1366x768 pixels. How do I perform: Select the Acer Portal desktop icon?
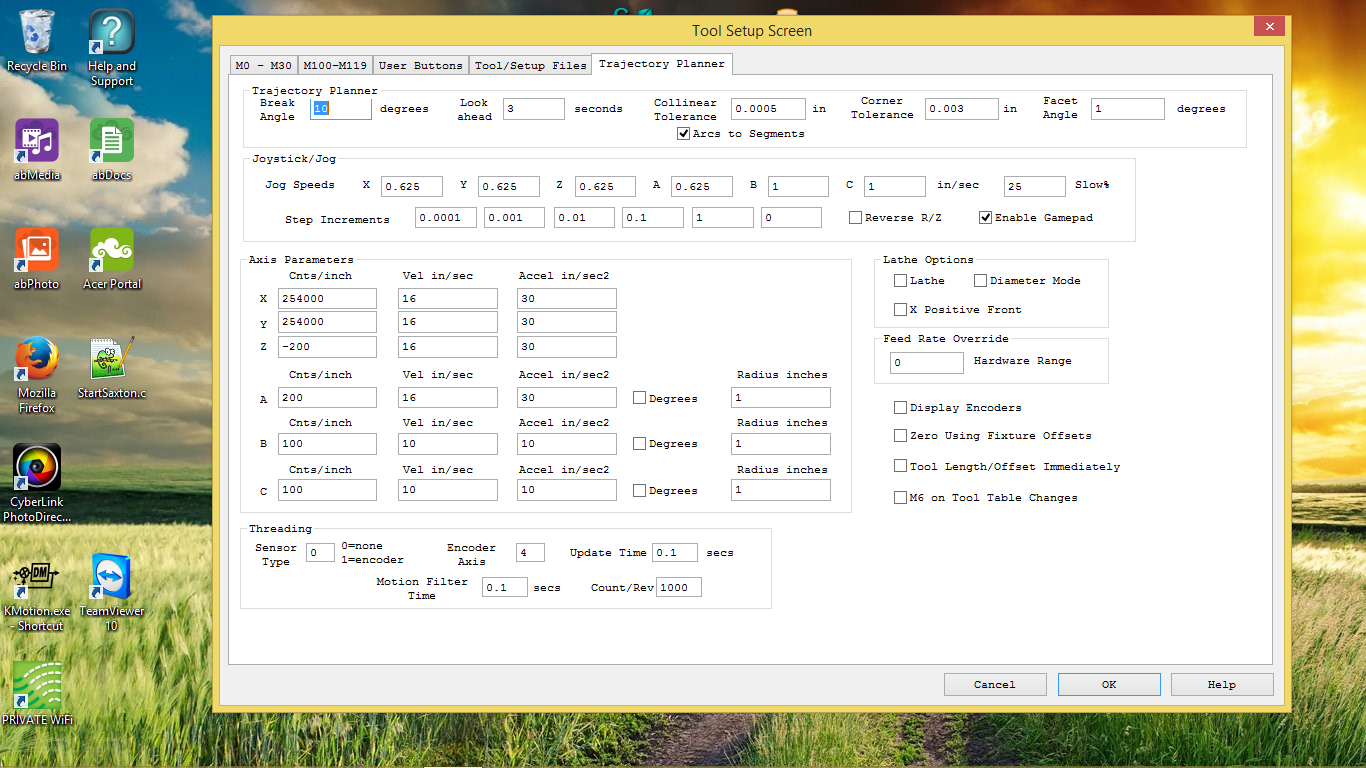pos(112,250)
